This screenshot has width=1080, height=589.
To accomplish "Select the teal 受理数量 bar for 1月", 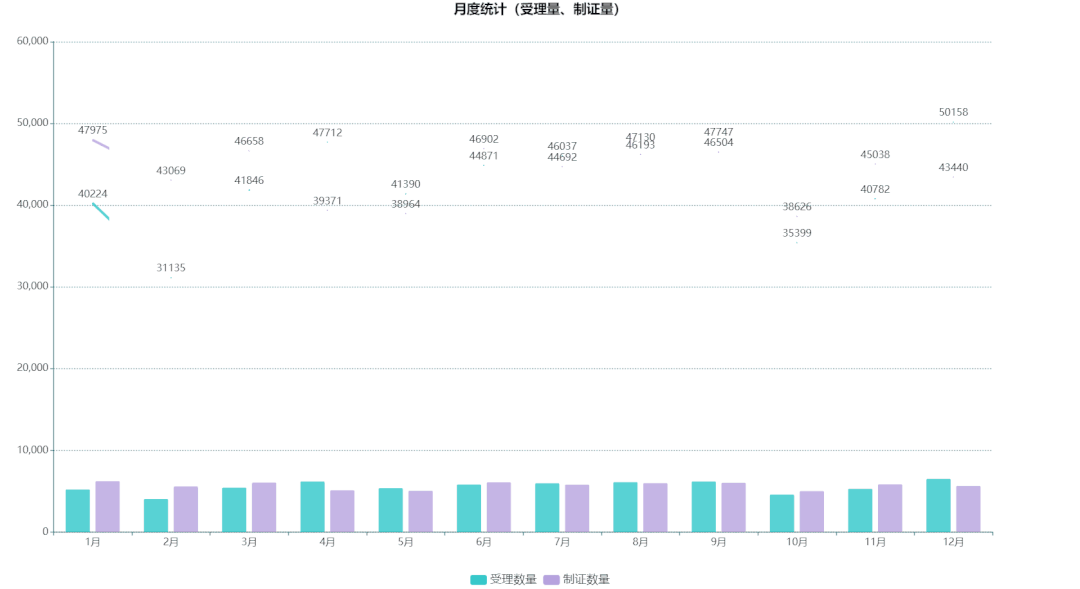I will [78, 510].
